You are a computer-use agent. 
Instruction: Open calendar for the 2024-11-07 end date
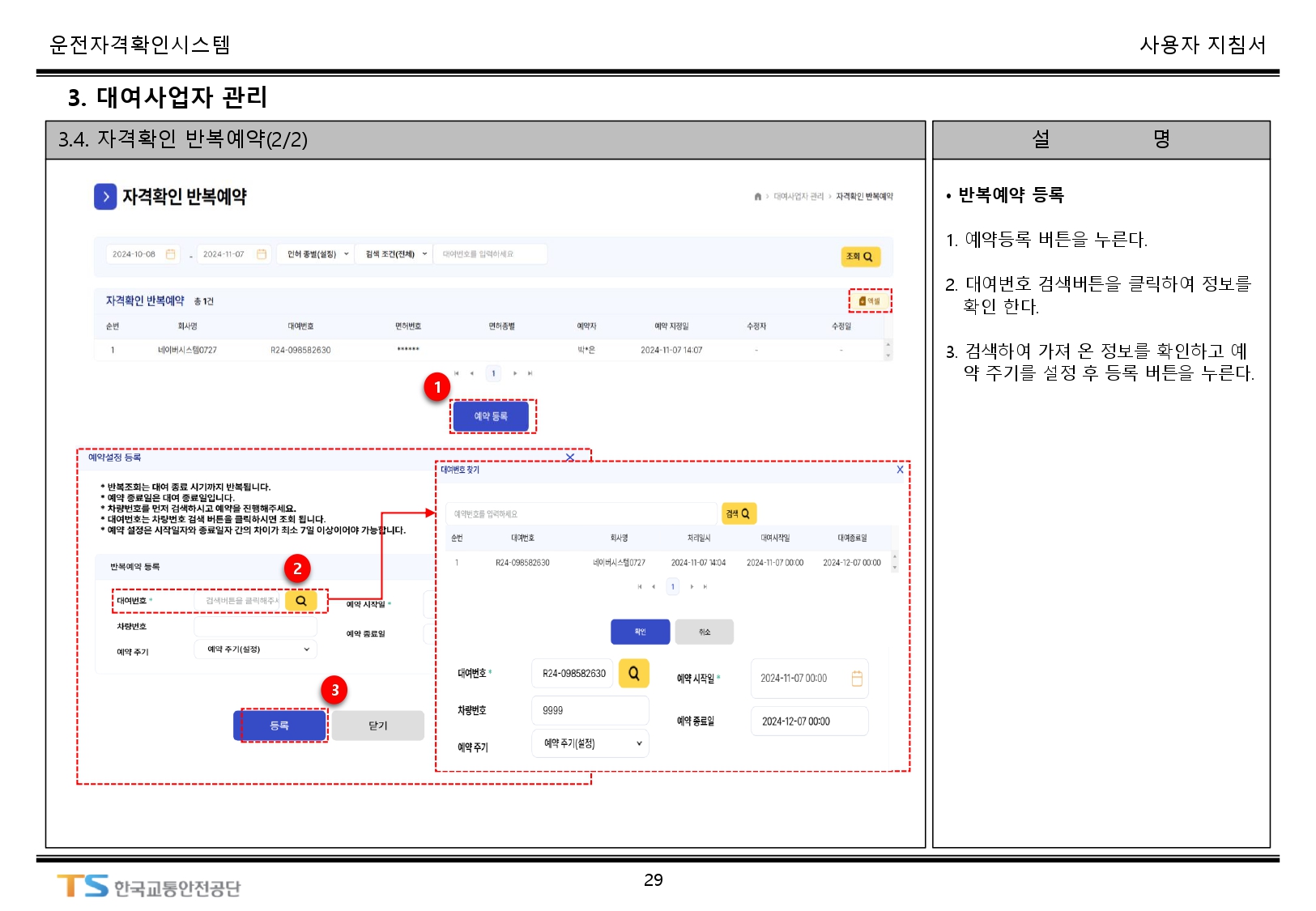[x=261, y=254]
